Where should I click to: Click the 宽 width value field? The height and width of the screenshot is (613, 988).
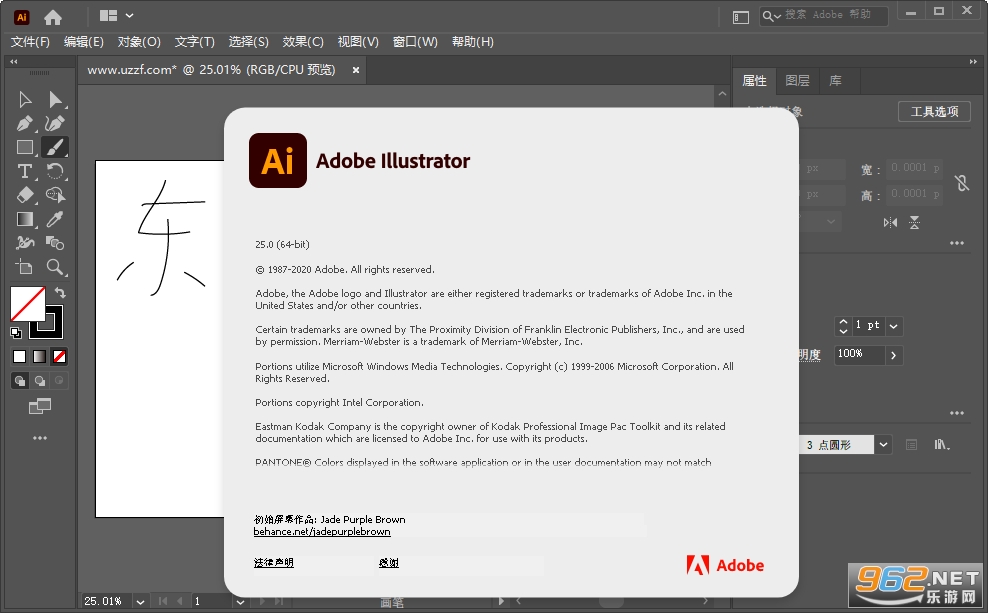tap(915, 168)
